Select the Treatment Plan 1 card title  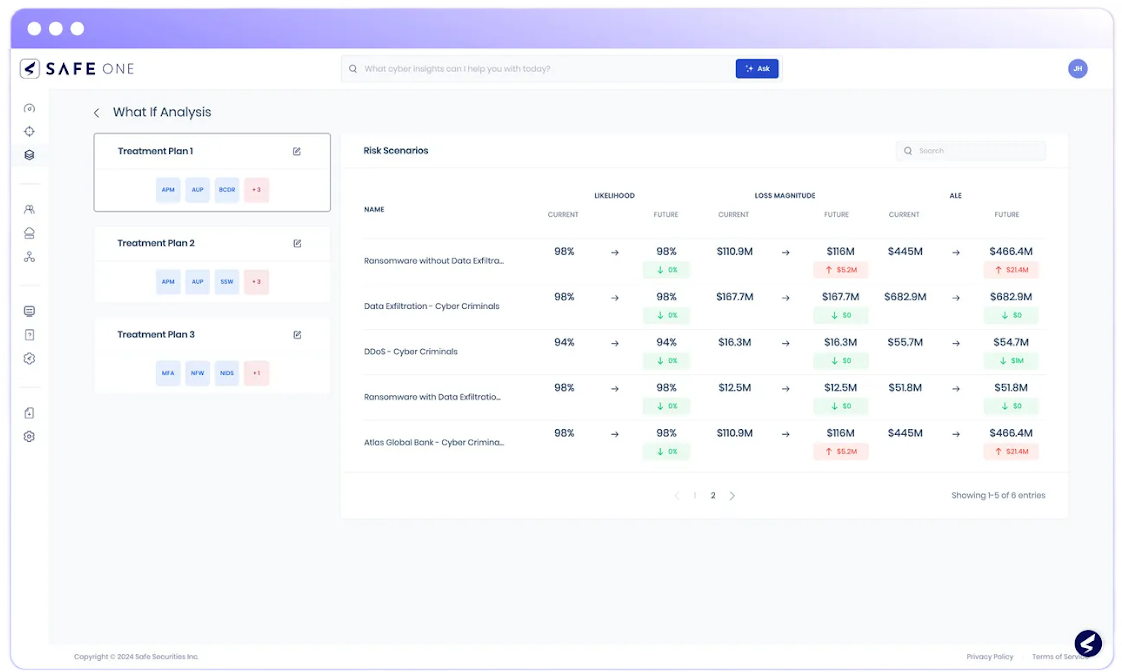[x=155, y=151]
